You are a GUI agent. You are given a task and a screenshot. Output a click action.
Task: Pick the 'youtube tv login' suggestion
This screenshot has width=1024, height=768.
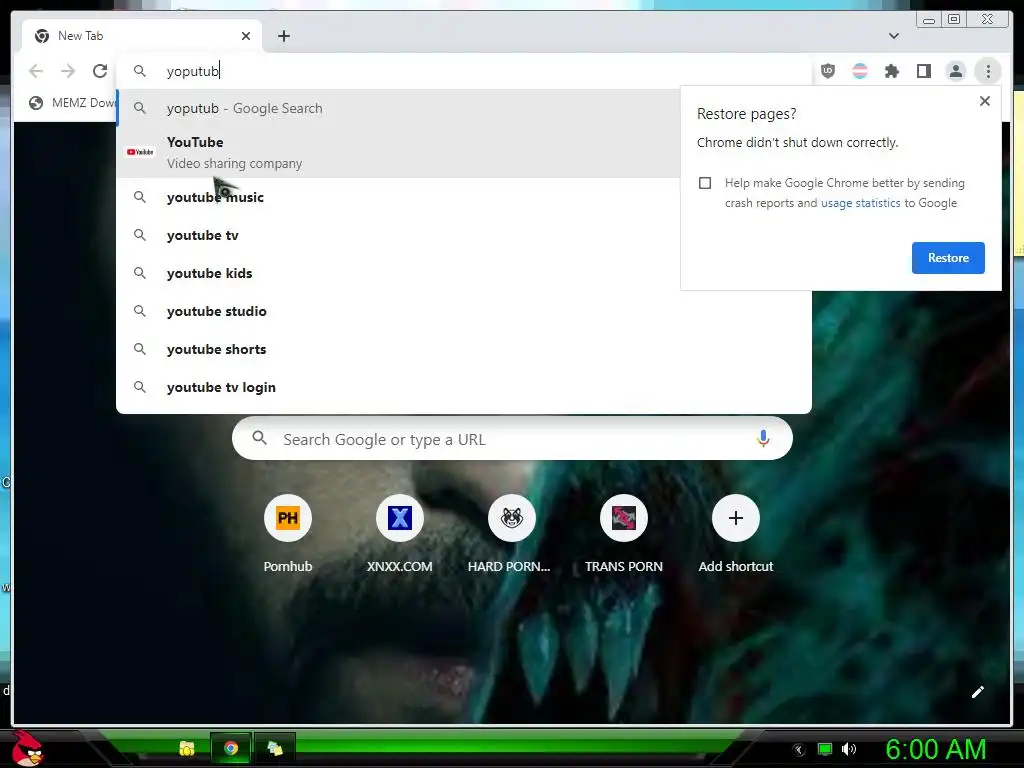point(464,387)
